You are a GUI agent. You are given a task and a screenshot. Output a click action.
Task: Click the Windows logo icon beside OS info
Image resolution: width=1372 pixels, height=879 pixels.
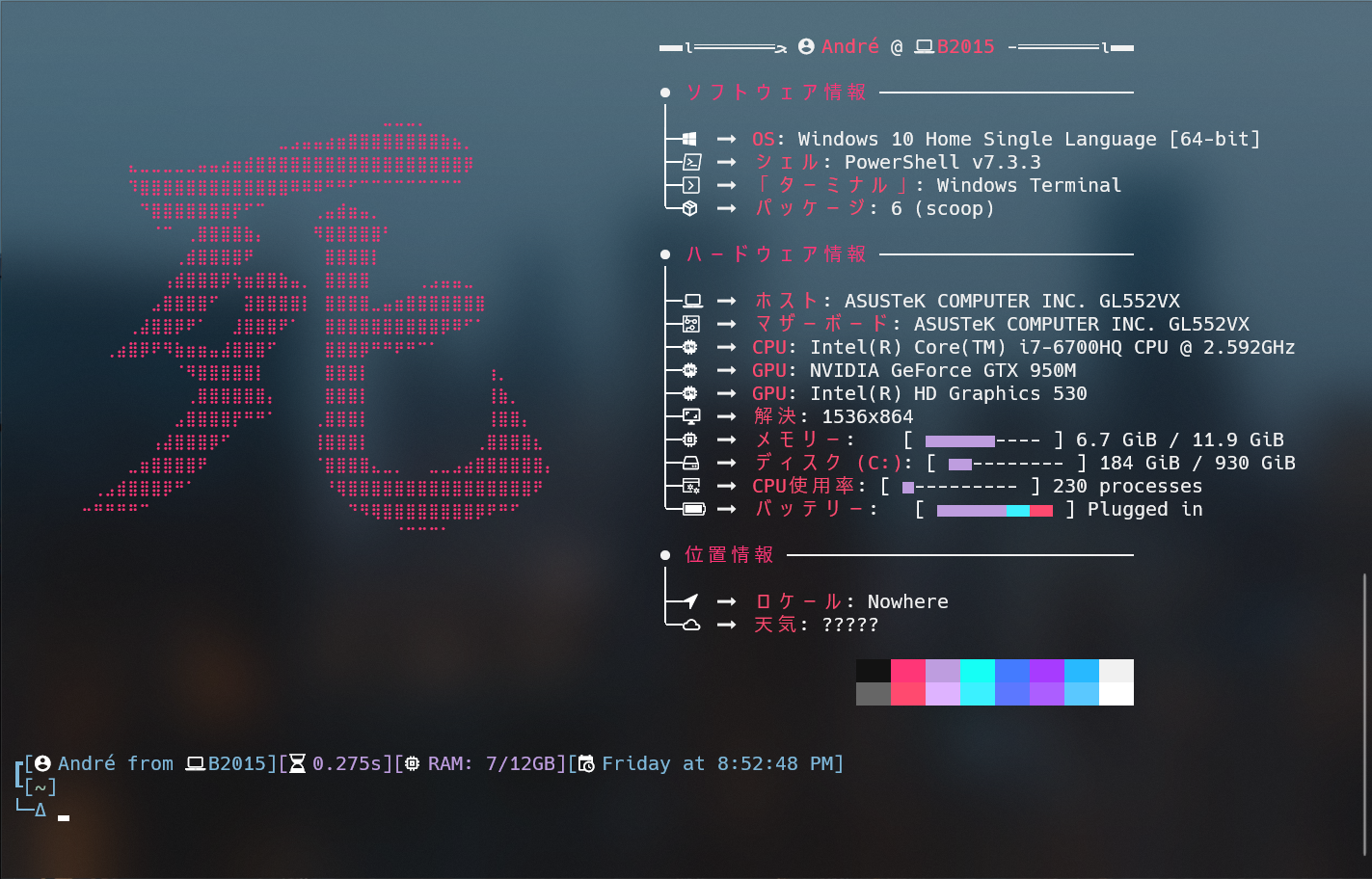pos(689,139)
